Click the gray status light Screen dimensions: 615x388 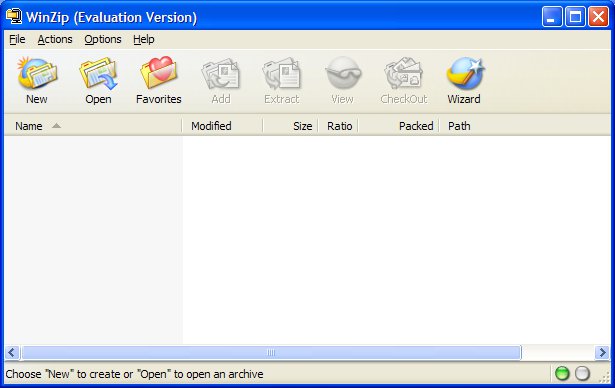[582, 373]
